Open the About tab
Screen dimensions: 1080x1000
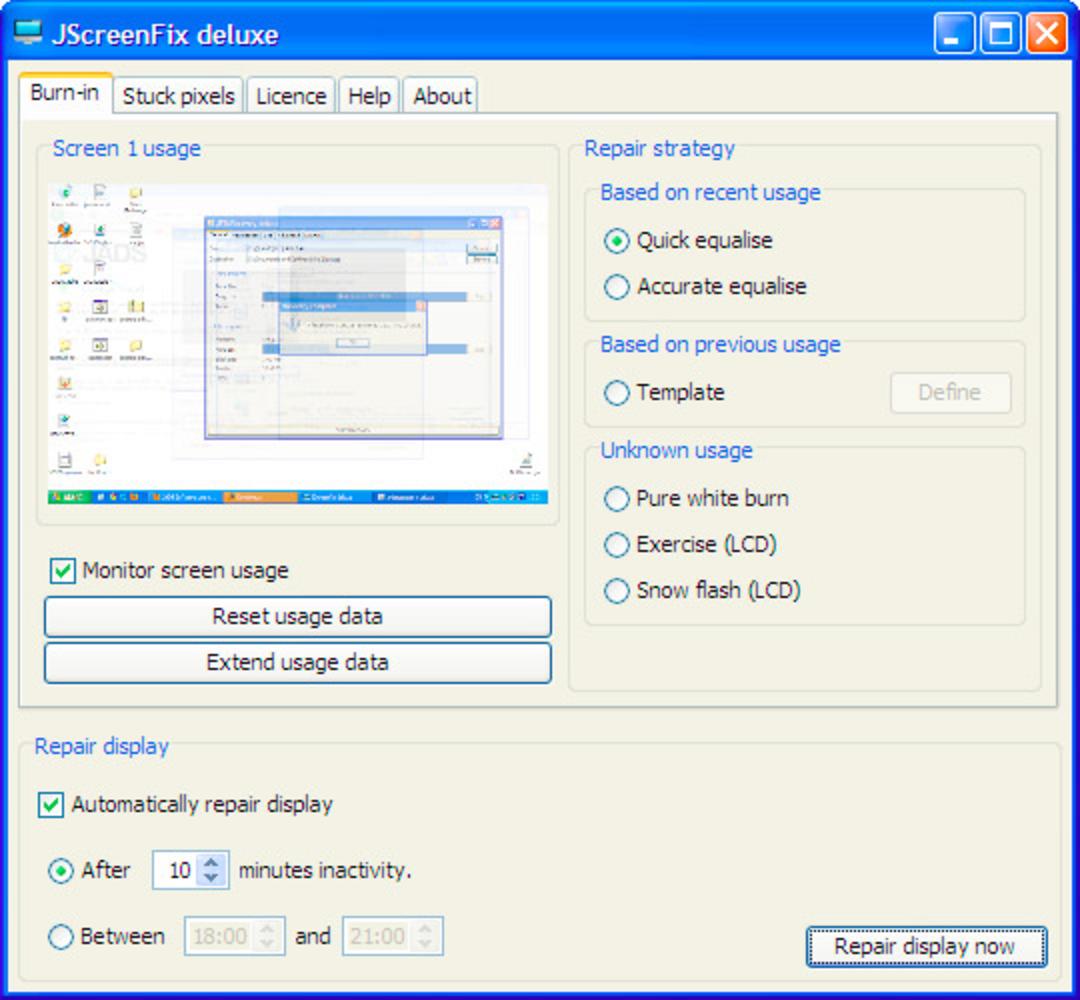click(442, 96)
